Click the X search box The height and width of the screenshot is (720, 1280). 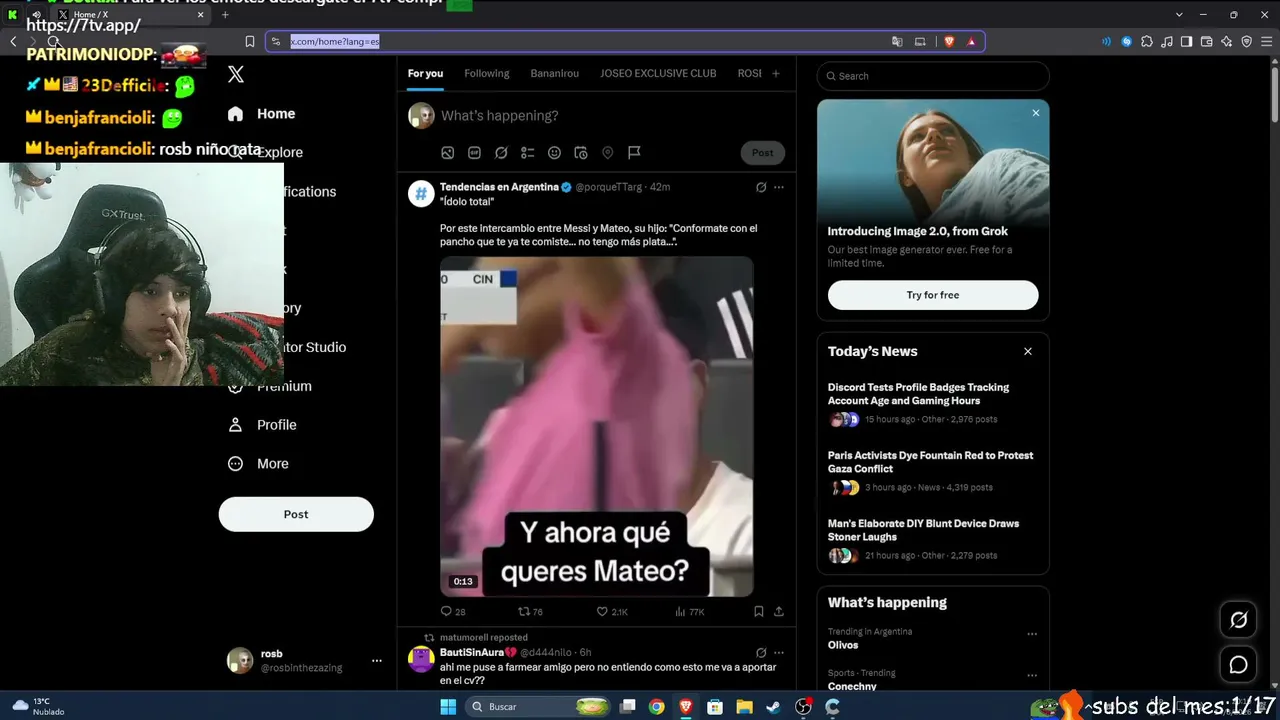pyautogui.click(x=933, y=76)
